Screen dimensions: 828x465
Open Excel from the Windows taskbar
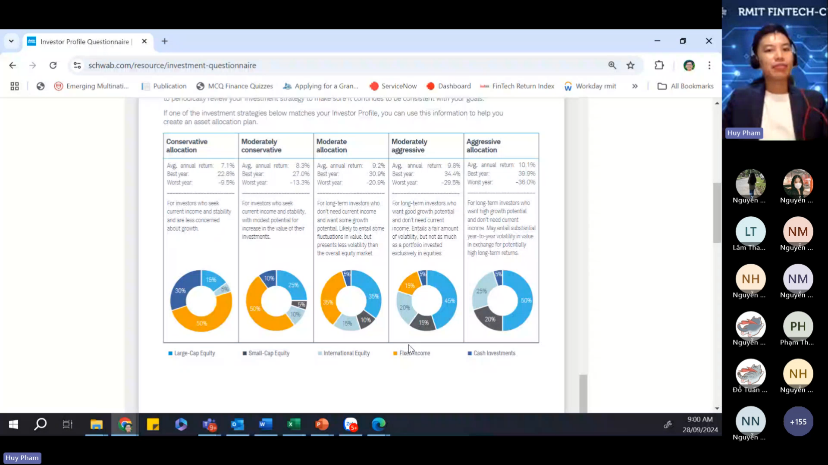(294, 424)
